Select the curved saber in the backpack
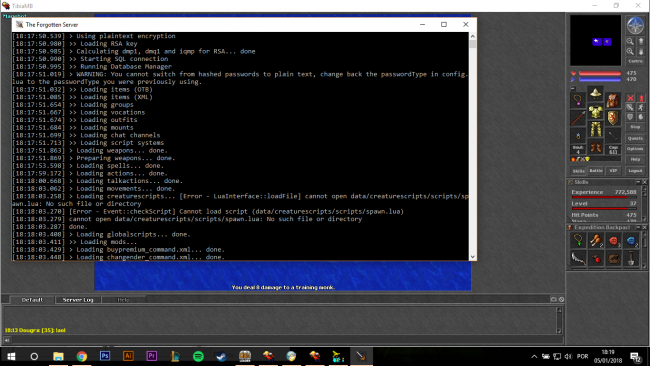 point(578,258)
